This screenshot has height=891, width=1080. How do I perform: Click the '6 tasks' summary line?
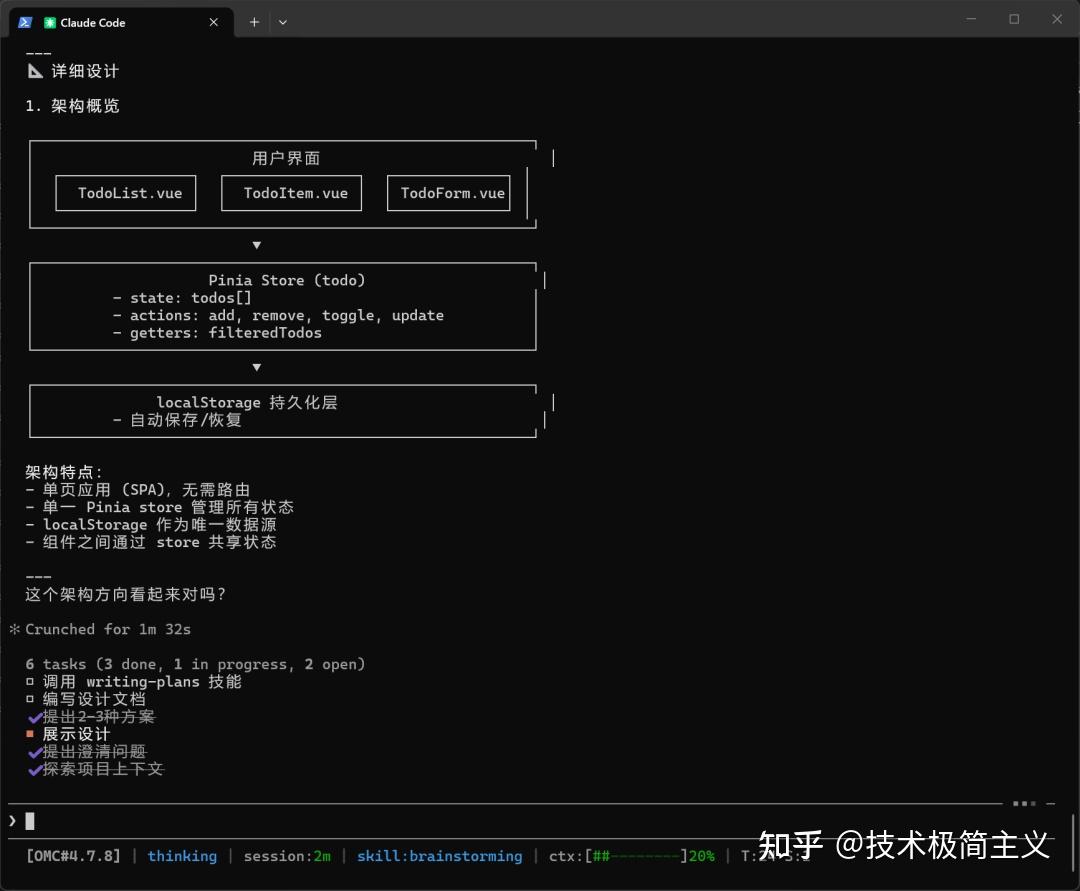pyautogui.click(x=195, y=664)
